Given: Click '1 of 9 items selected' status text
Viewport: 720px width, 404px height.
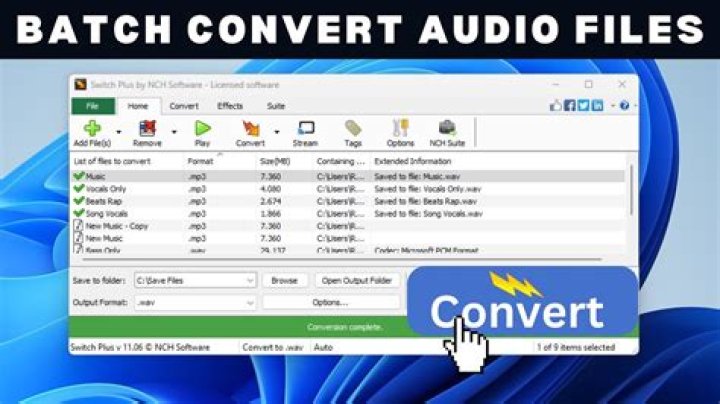Looking at the screenshot, I should 576,348.
